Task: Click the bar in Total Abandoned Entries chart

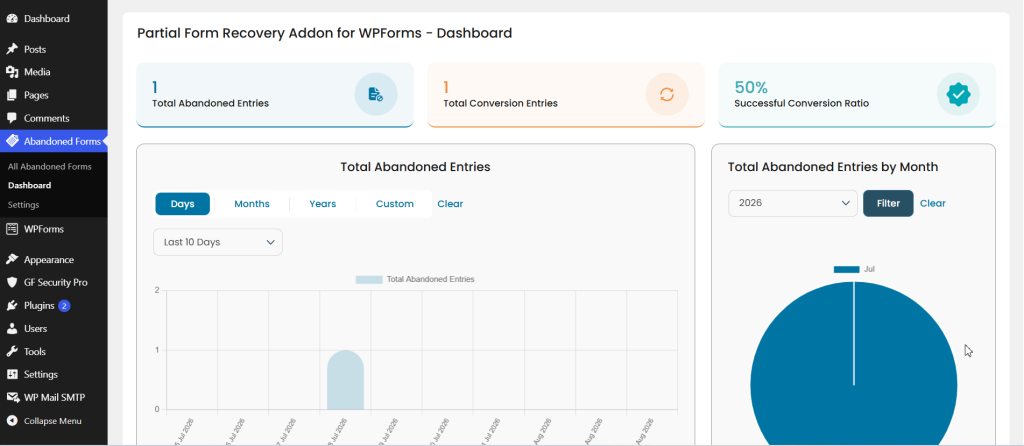Action: (x=345, y=380)
